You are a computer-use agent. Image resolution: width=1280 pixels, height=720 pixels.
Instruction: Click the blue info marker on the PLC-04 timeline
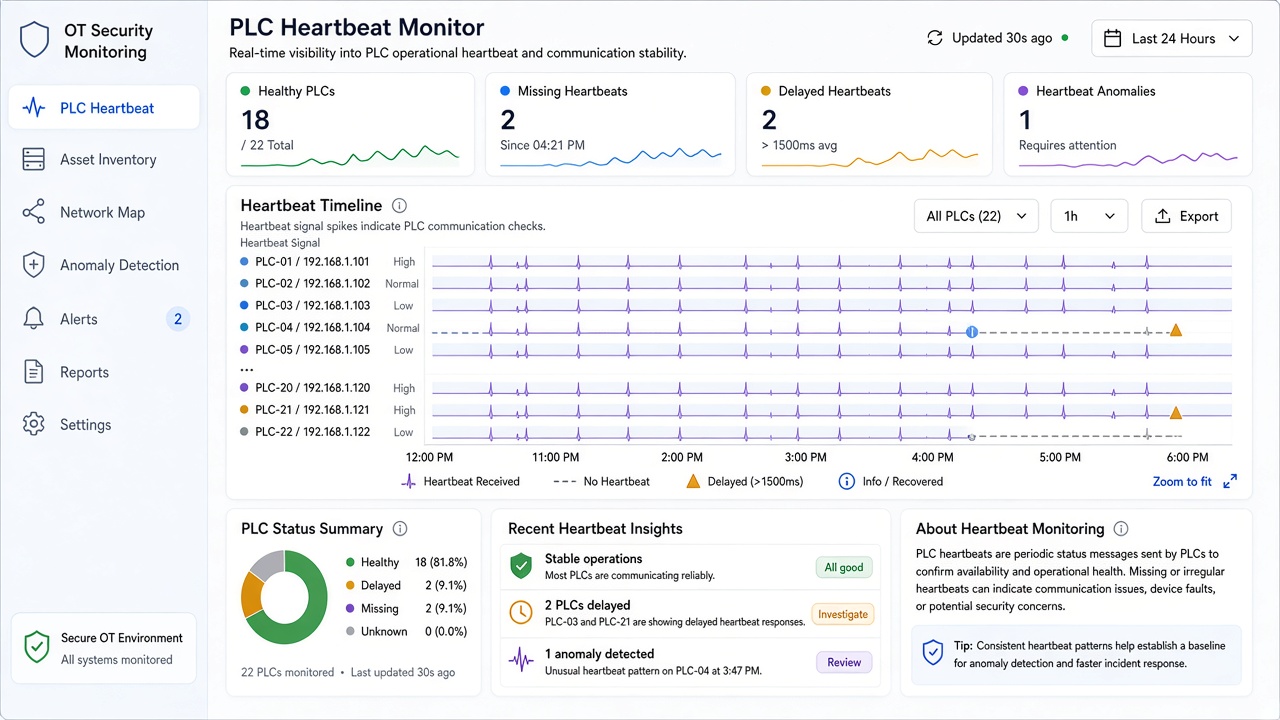point(970,331)
